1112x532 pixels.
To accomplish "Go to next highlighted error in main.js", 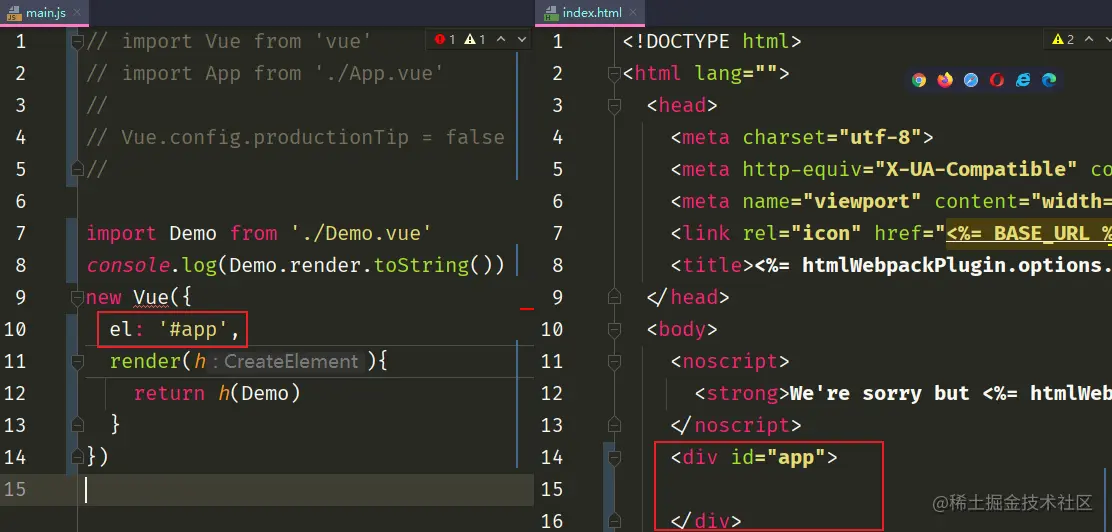I will point(522,40).
